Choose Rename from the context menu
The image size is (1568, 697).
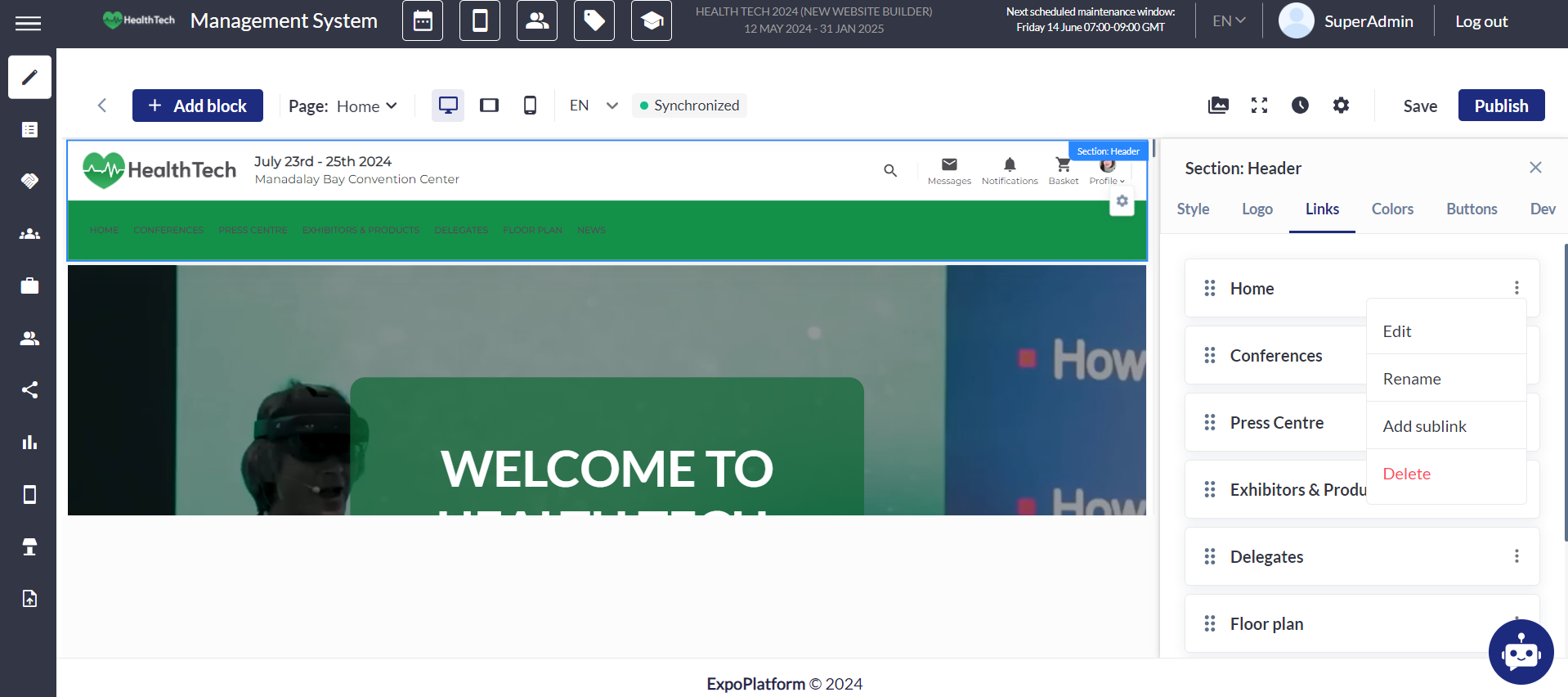1446,379
